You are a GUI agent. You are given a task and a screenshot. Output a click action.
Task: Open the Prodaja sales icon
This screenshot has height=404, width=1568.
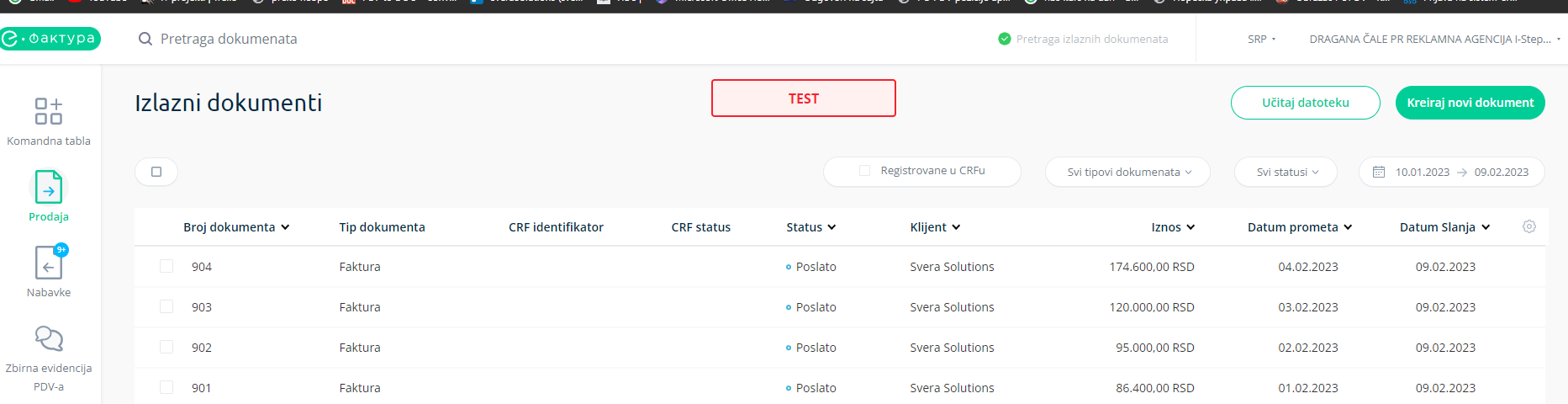pos(49,188)
